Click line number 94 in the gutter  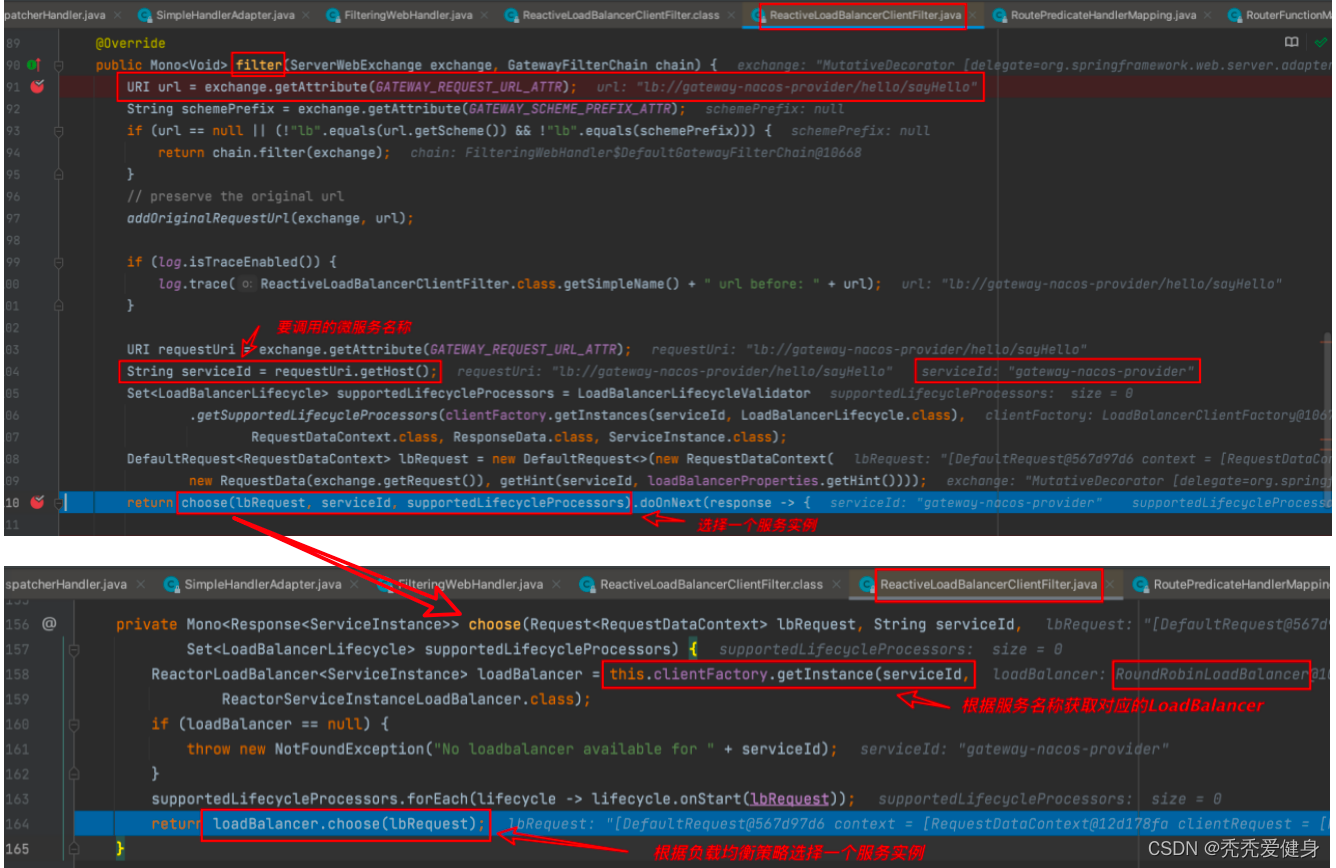[13, 153]
